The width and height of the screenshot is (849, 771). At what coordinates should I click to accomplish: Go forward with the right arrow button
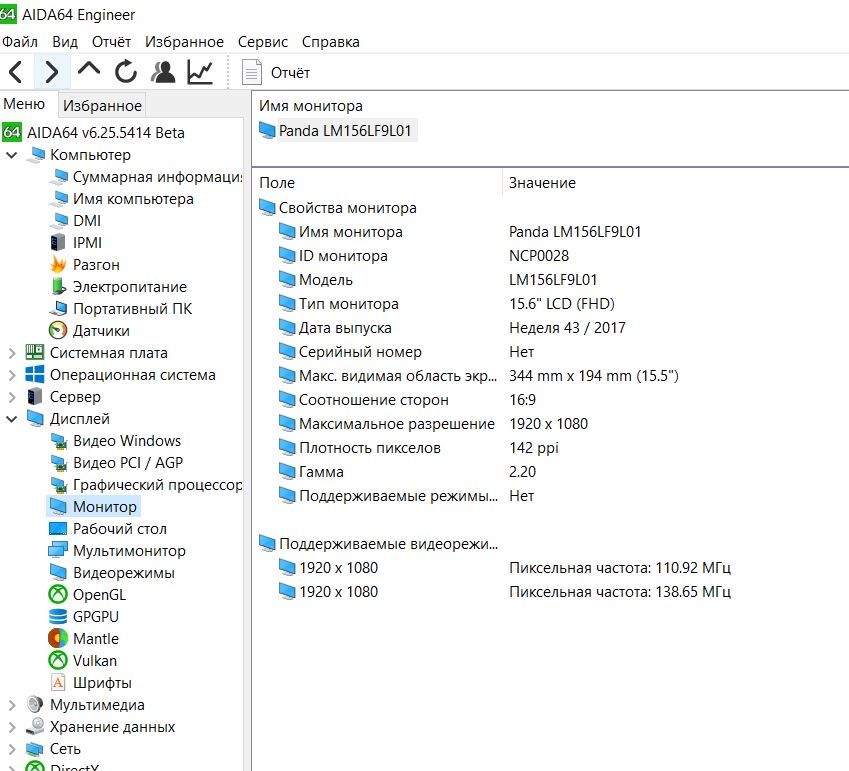pyautogui.click(x=52, y=72)
